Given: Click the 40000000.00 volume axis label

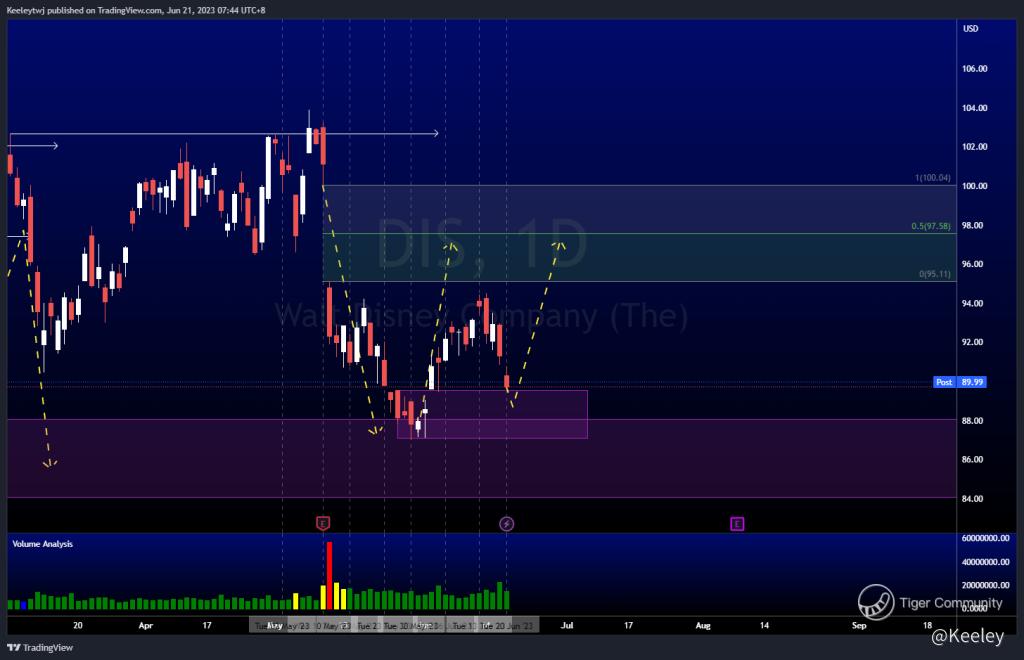Looking at the screenshot, I should coord(985,562).
